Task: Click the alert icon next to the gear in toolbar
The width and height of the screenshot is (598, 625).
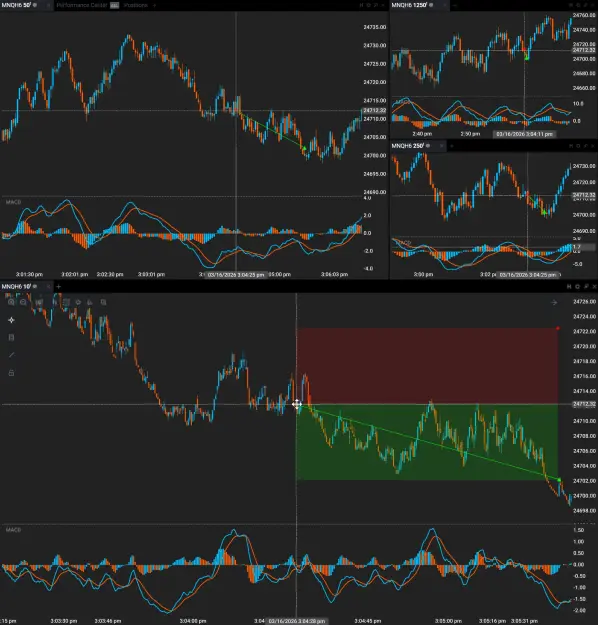Action: point(90,302)
